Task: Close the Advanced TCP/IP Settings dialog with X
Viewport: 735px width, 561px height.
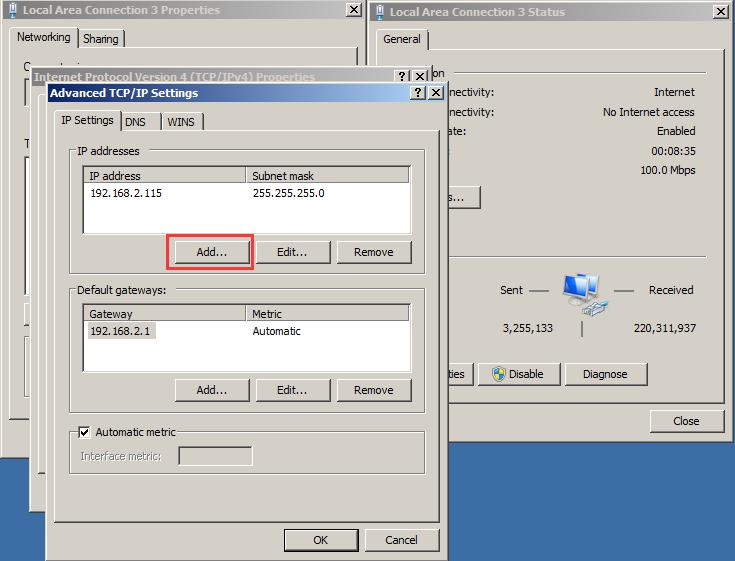Action: point(435,93)
